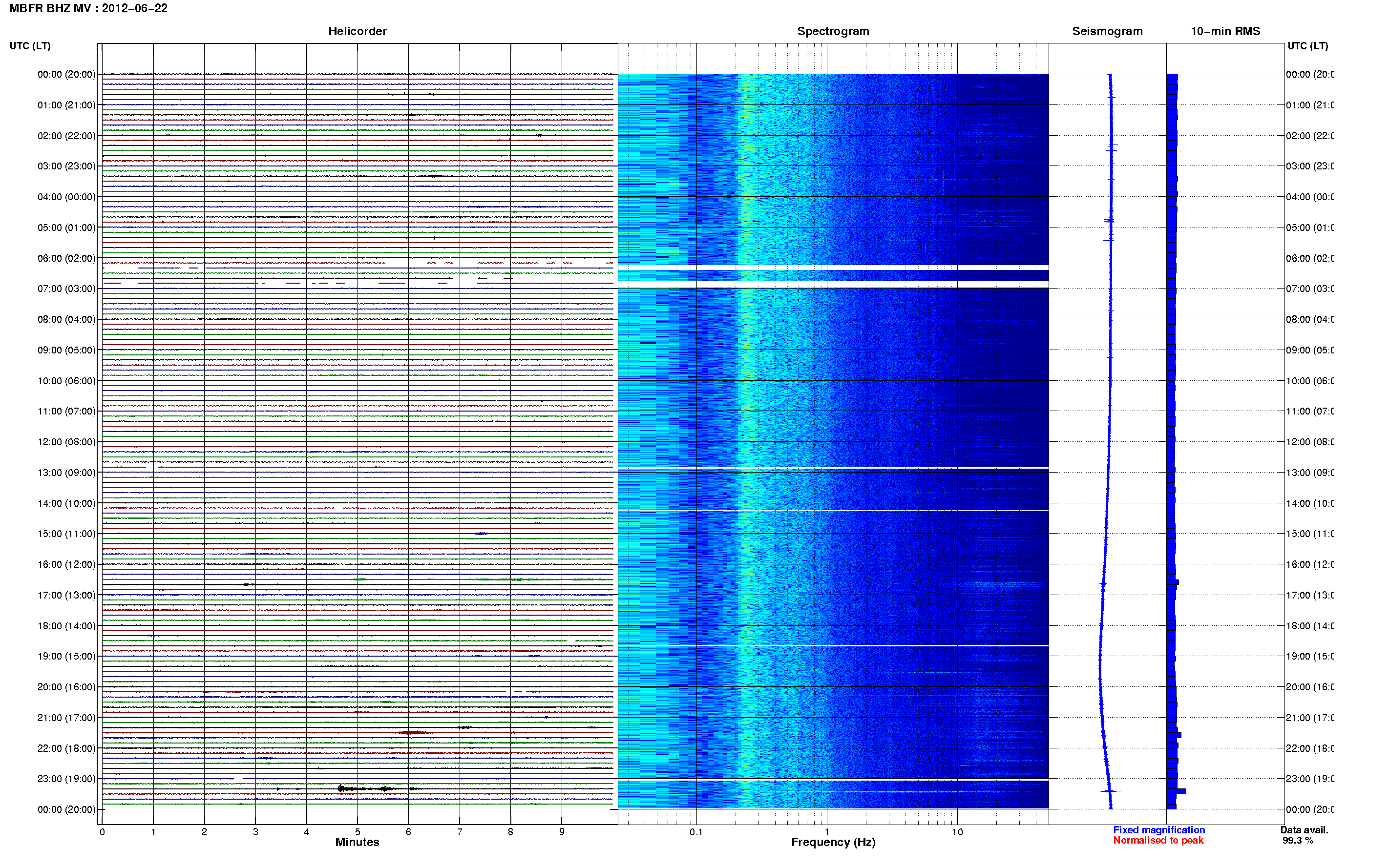
Task: Click the 0.1 tick on Frequency axis
Action: [x=696, y=832]
